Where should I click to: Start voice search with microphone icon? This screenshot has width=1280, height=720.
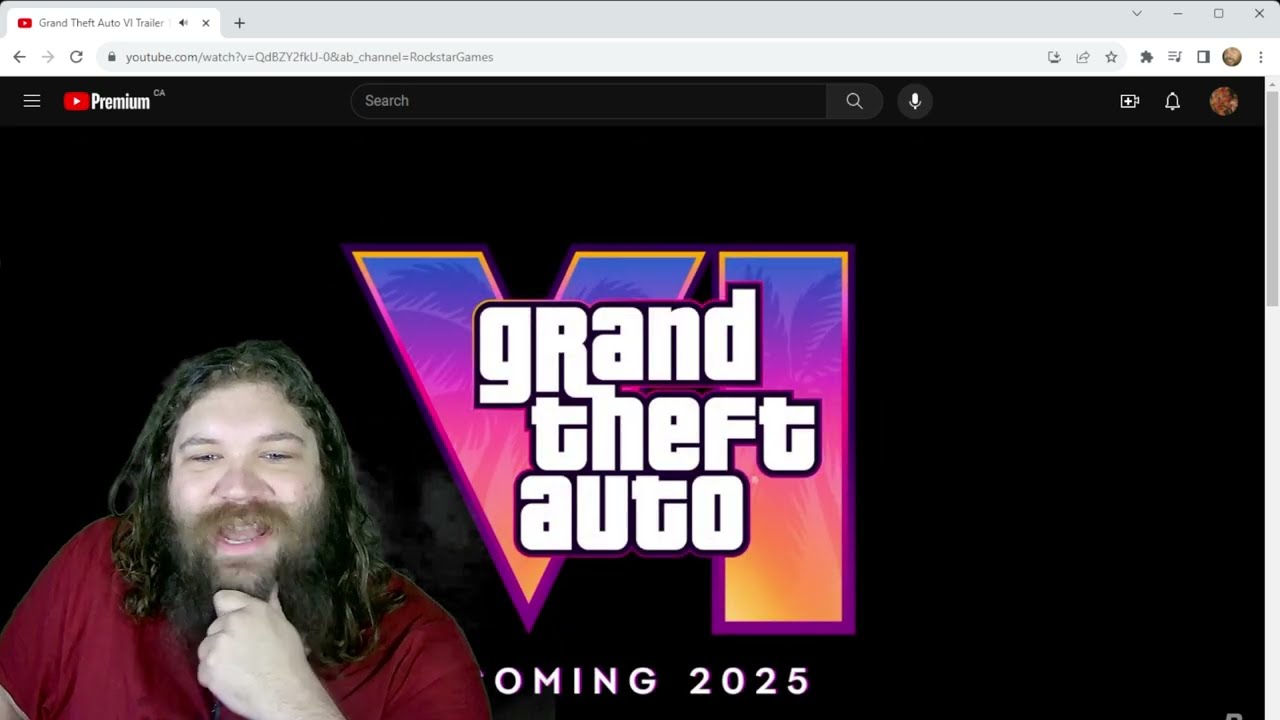914,101
